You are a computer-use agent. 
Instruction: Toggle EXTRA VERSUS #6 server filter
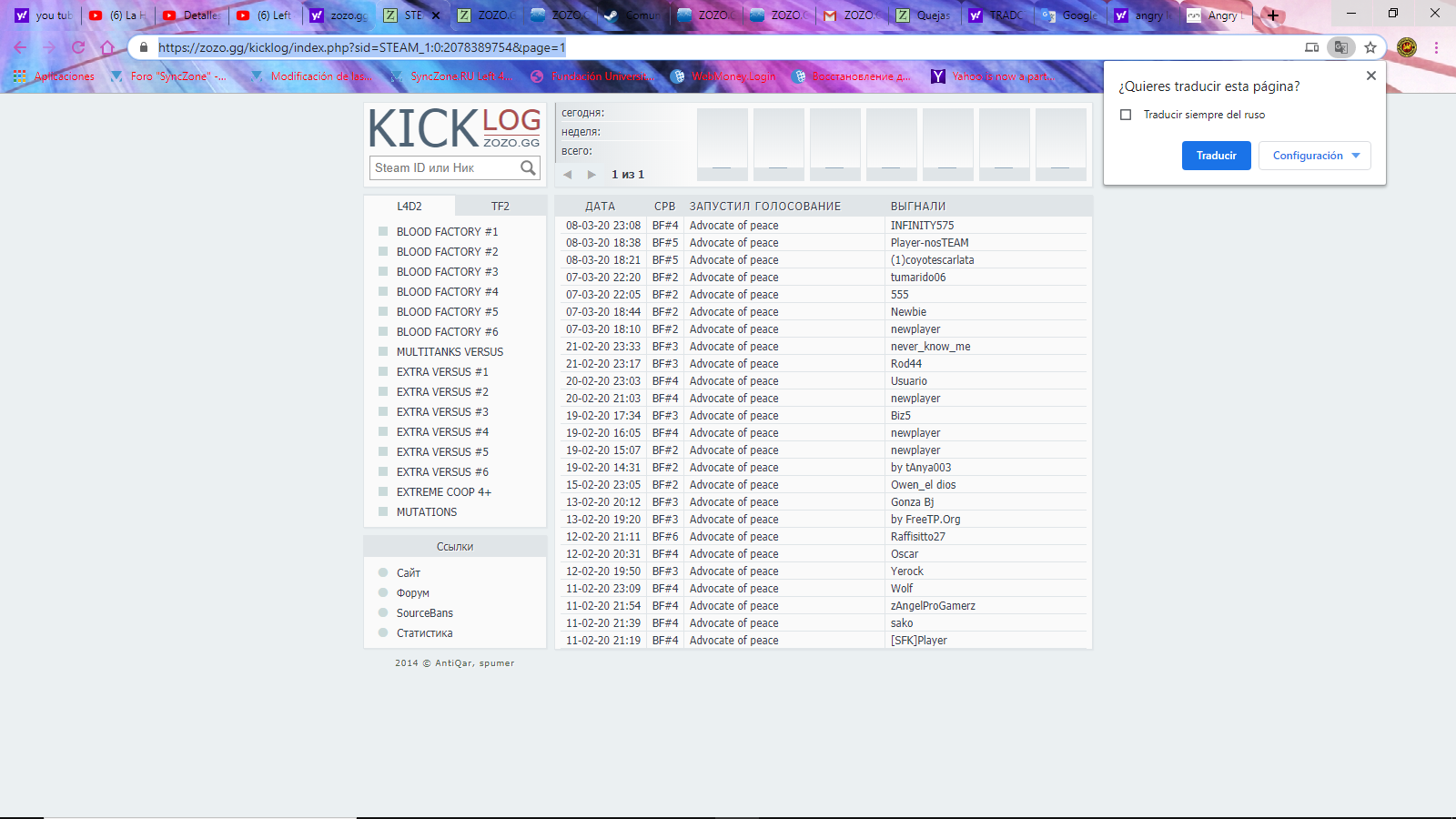[x=383, y=471]
